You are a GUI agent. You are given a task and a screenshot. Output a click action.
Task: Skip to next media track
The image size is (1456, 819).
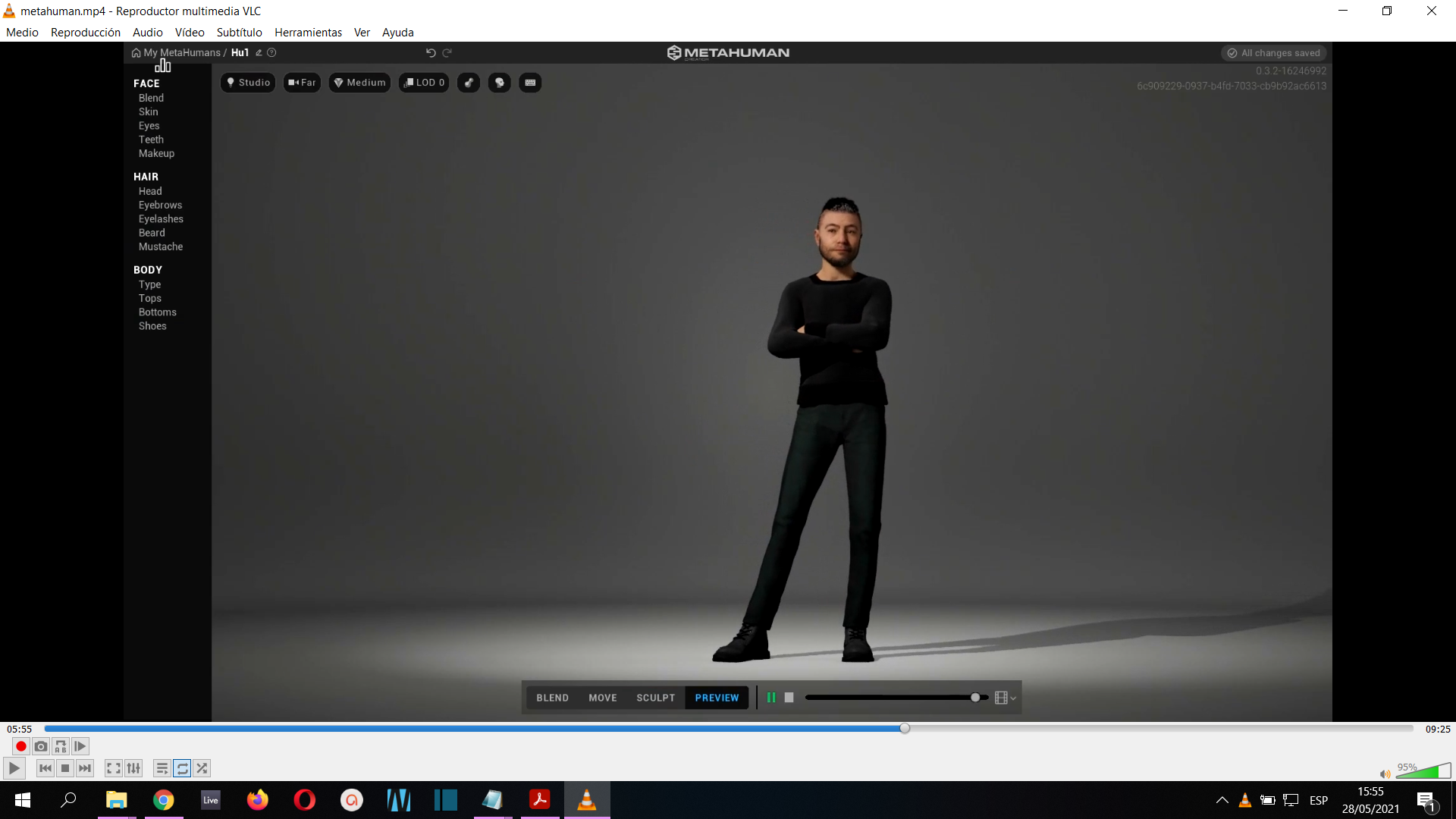tap(85, 768)
